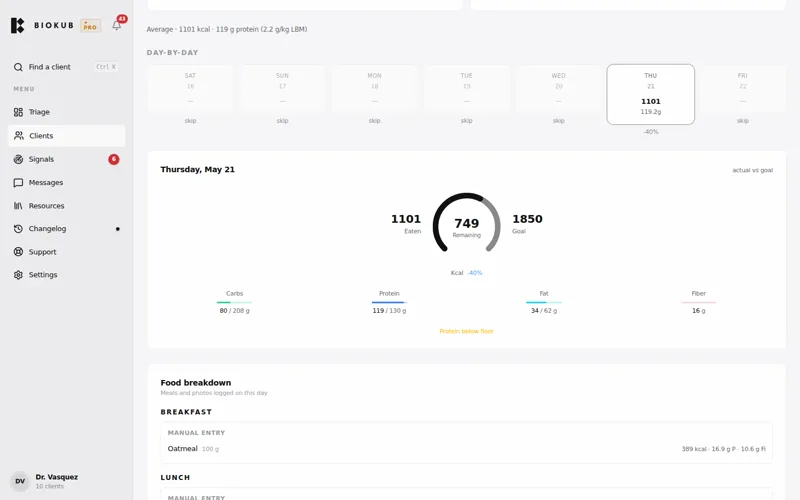The height and width of the screenshot is (500, 800).
Task: Click the LUNCH section label
Action: tap(176, 478)
